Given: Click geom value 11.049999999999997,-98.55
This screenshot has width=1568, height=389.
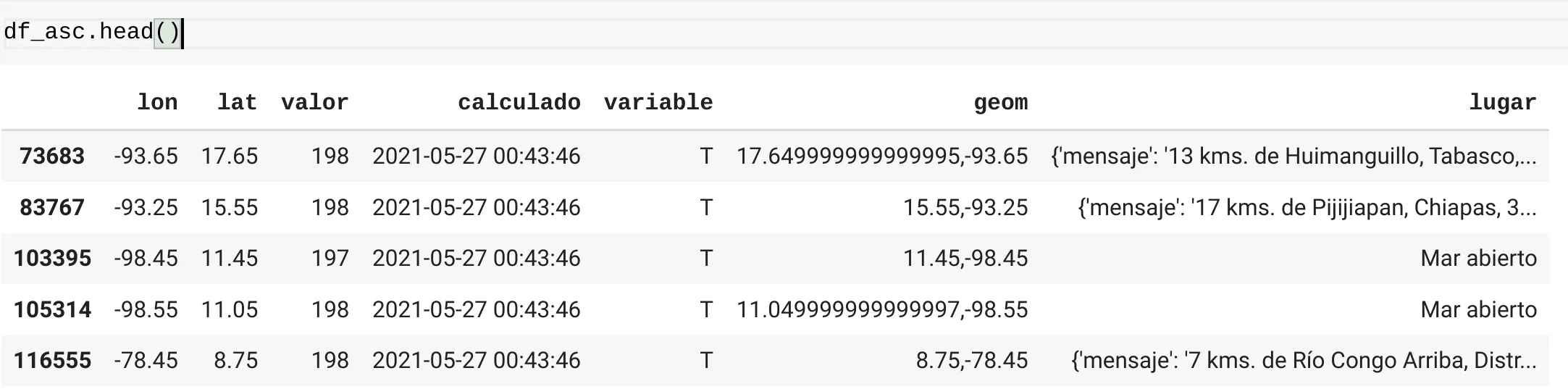Looking at the screenshot, I should coord(881,310).
